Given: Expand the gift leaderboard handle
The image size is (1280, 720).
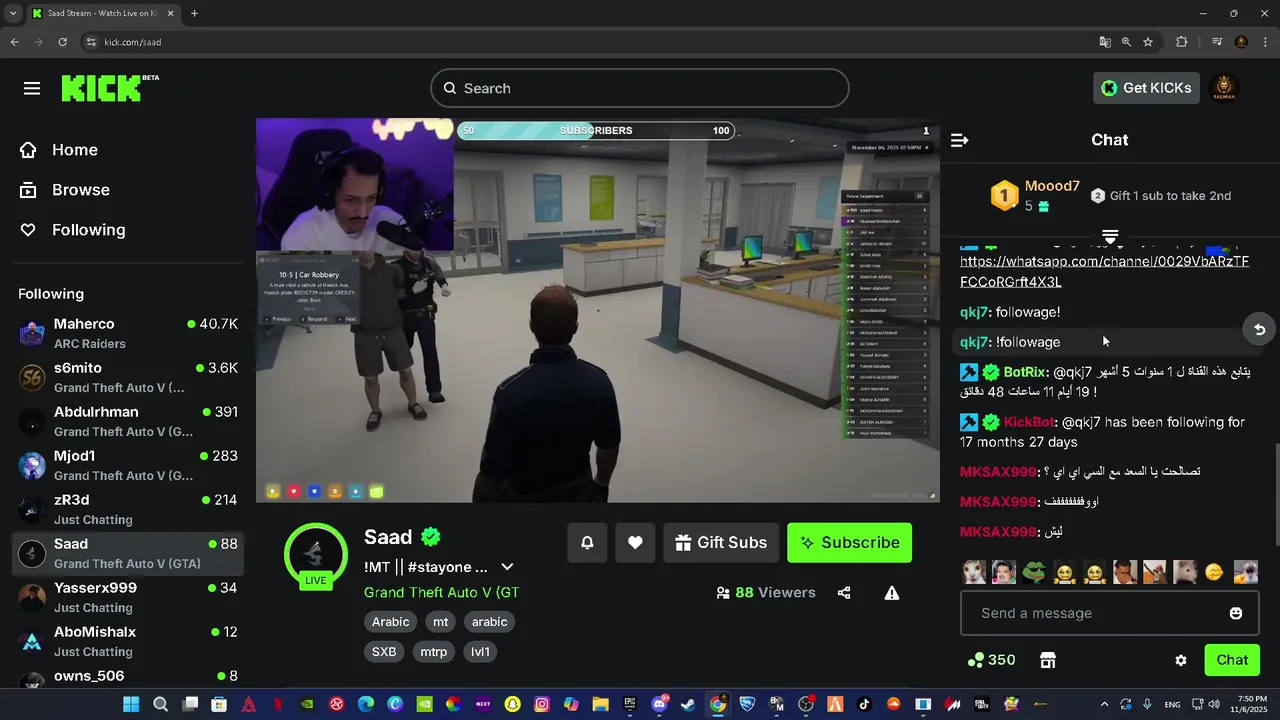Looking at the screenshot, I should click(1110, 236).
